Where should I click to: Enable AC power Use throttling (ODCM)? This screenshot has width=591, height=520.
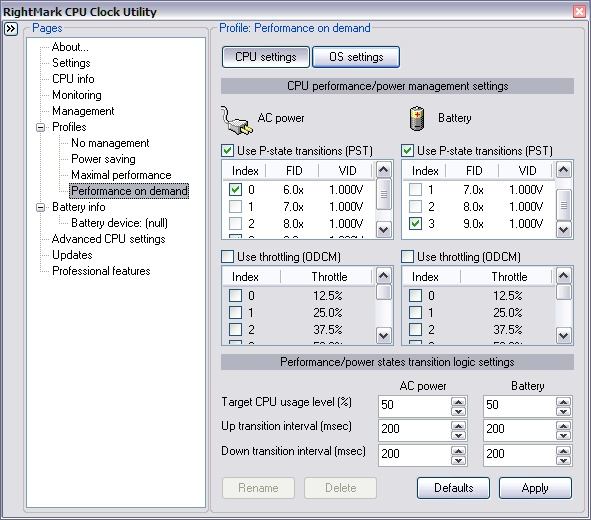[227, 257]
